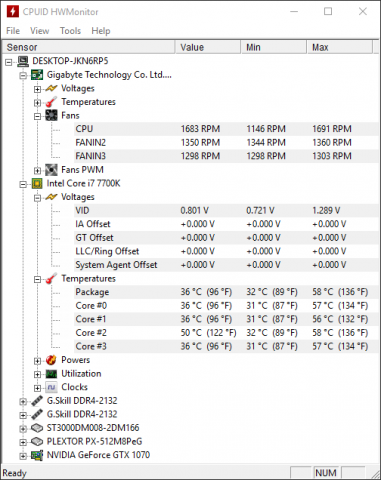Expand the Utilization node
381x480 pixels.
pyautogui.click(x=37, y=374)
